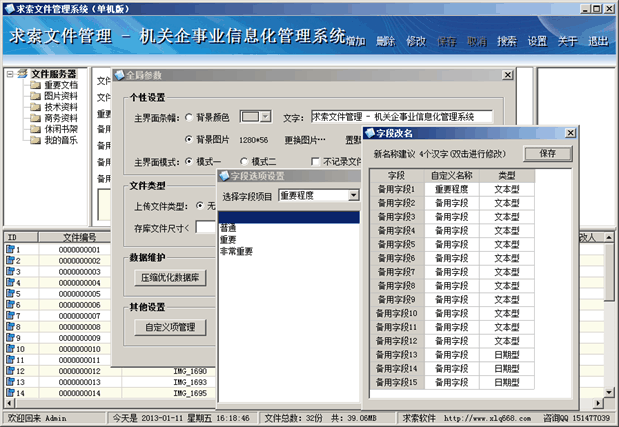Choose 模式二 main interface mode
Viewport: 619px width, 427px height.
pyautogui.click(x=244, y=161)
